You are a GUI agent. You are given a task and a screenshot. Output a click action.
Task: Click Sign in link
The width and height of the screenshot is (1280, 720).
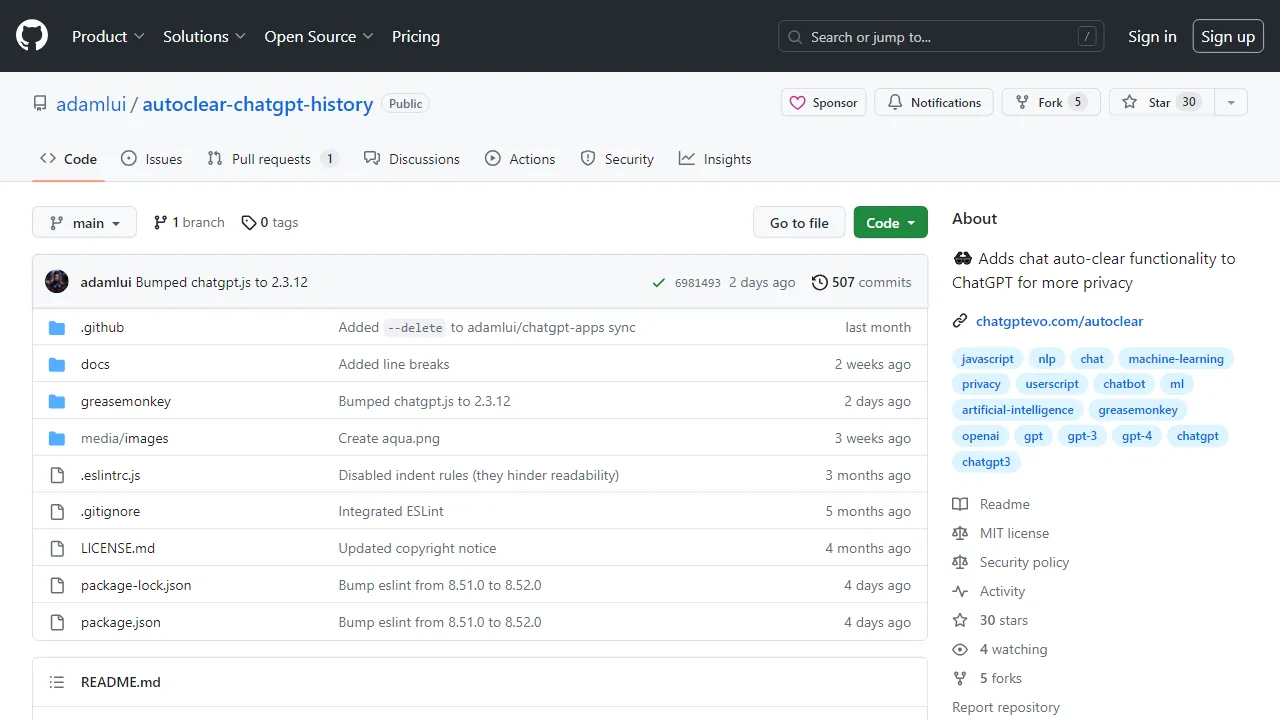point(1152,36)
